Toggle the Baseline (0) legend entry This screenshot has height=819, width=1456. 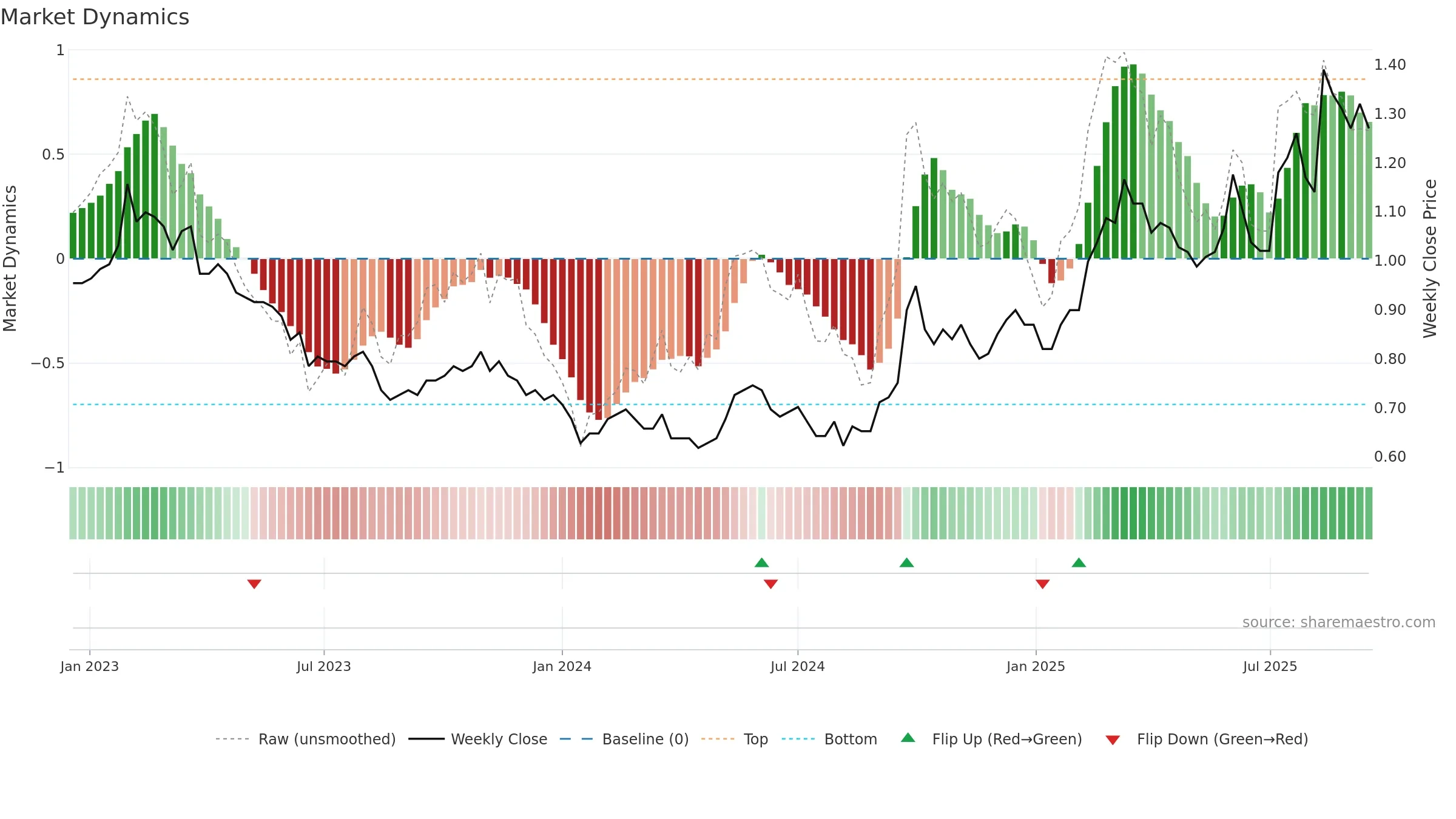point(624,739)
